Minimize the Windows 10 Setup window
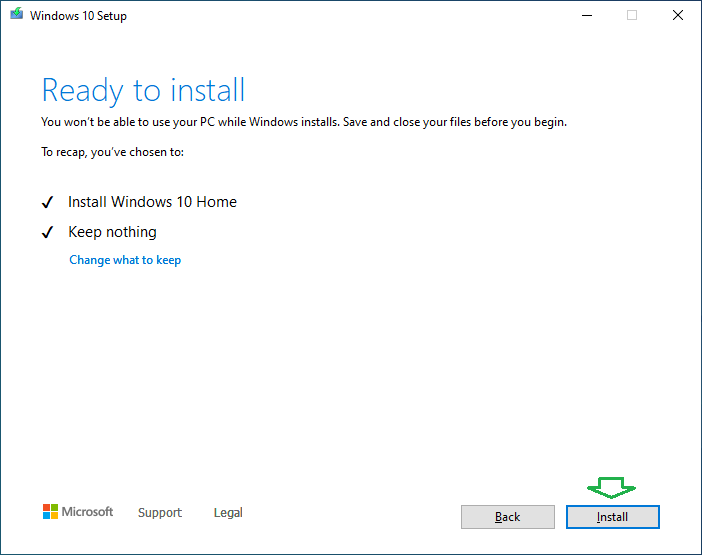Image resolution: width=702 pixels, height=555 pixels. pyautogui.click(x=587, y=15)
